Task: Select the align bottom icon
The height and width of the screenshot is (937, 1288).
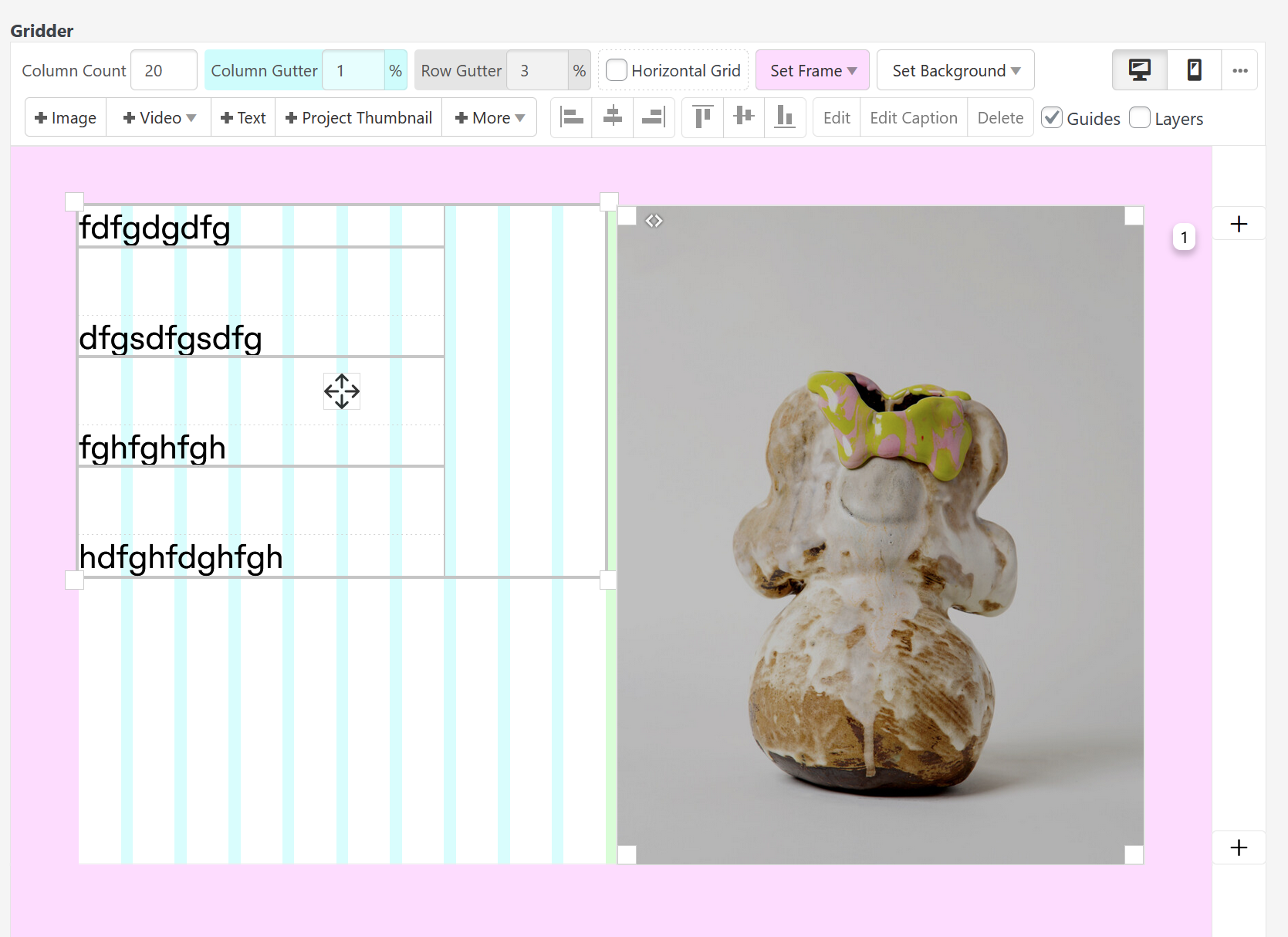Action: pos(785,117)
